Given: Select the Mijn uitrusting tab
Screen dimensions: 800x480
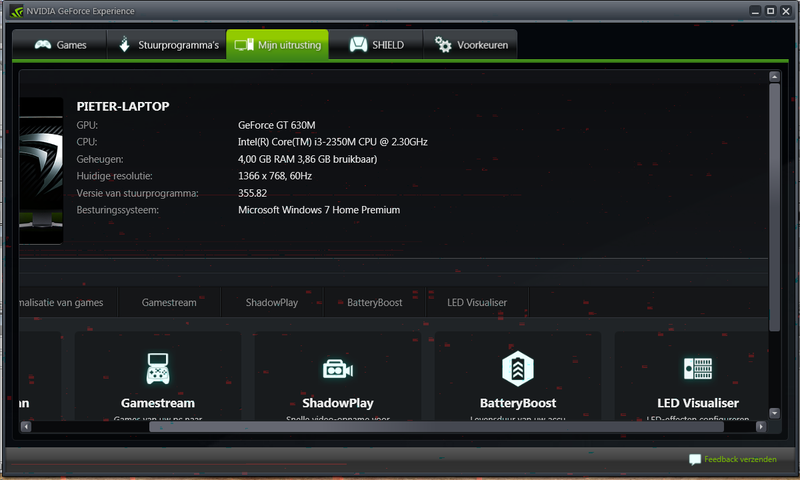Looking at the screenshot, I should [x=278, y=45].
